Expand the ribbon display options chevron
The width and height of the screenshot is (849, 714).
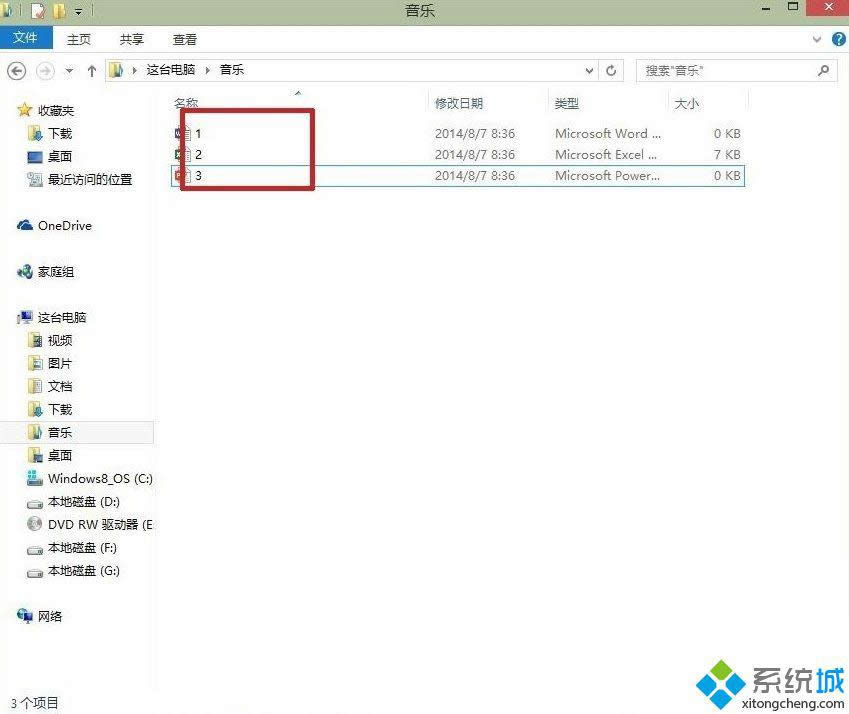click(x=816, y=39)
